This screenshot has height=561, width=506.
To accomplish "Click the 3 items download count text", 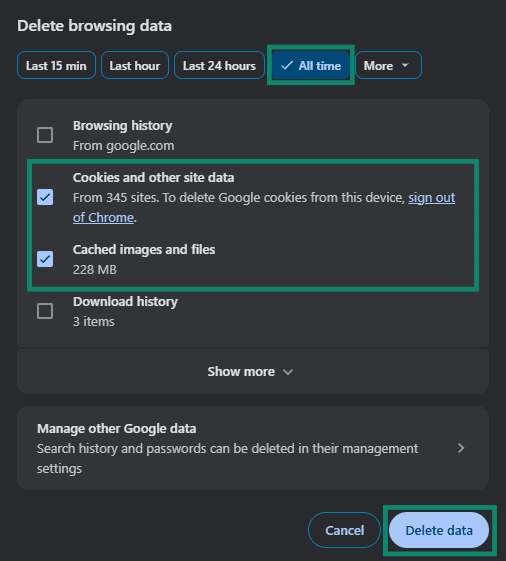I will (94, 322).
